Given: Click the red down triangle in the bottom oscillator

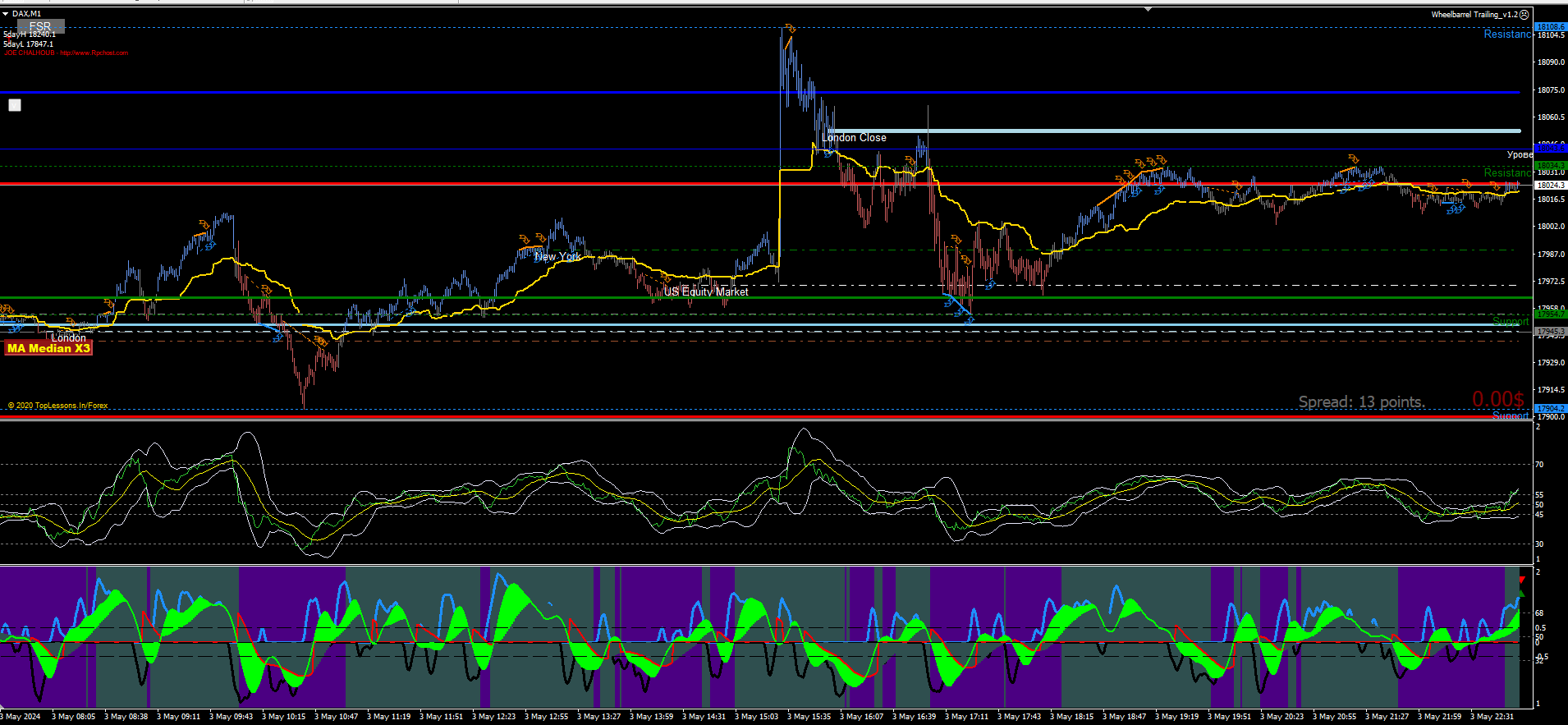Looking at the screenshot, I should click(1521, 580).
